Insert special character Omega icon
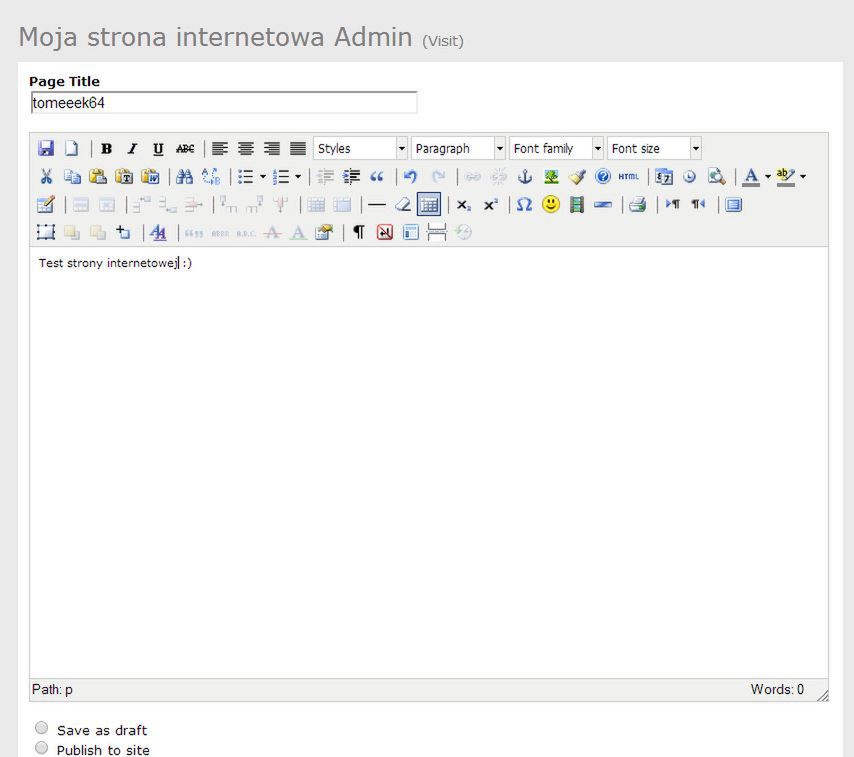 point(524,205)
